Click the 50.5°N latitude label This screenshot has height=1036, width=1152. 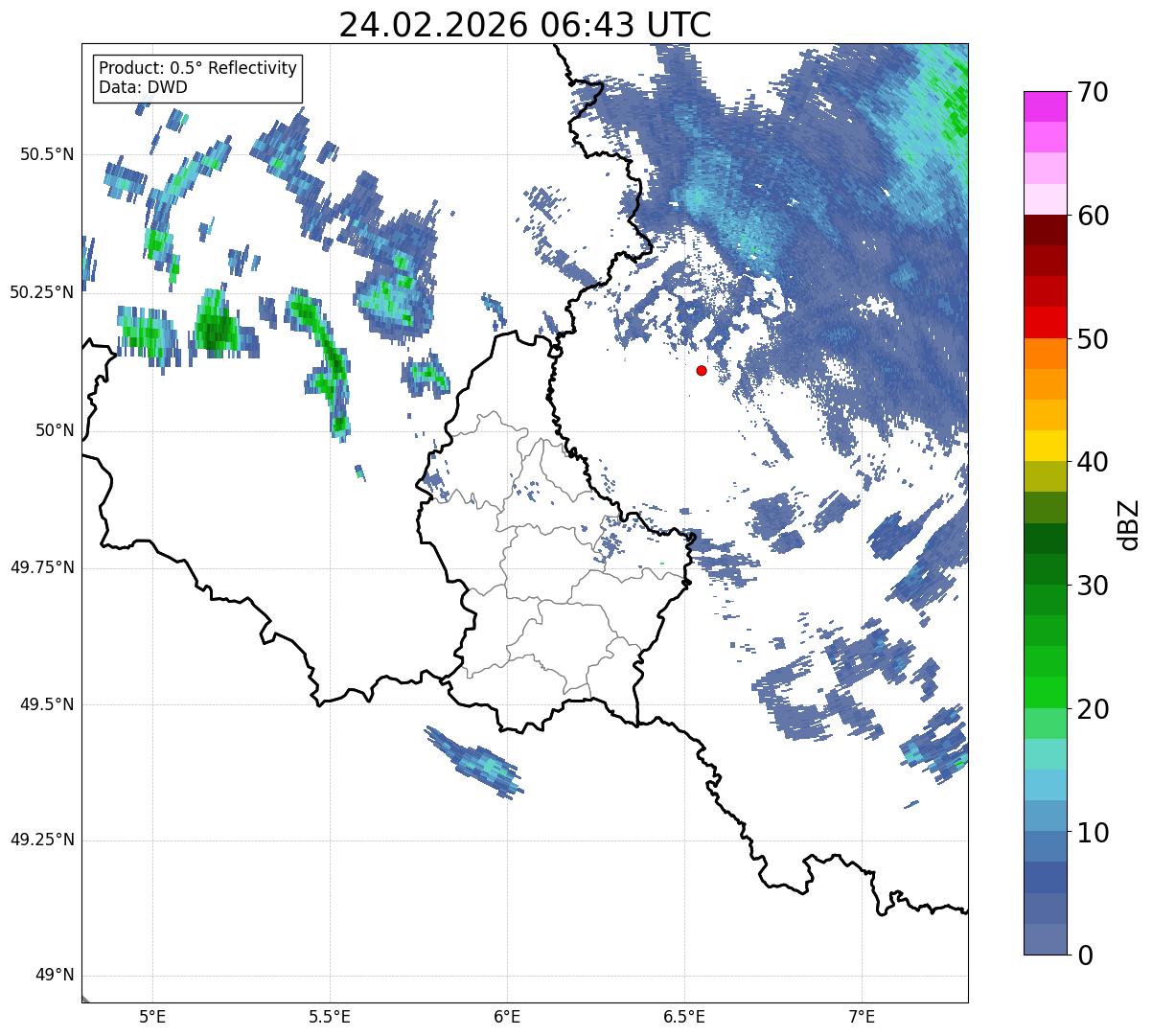pyautogui.click(x=47, y=154)
